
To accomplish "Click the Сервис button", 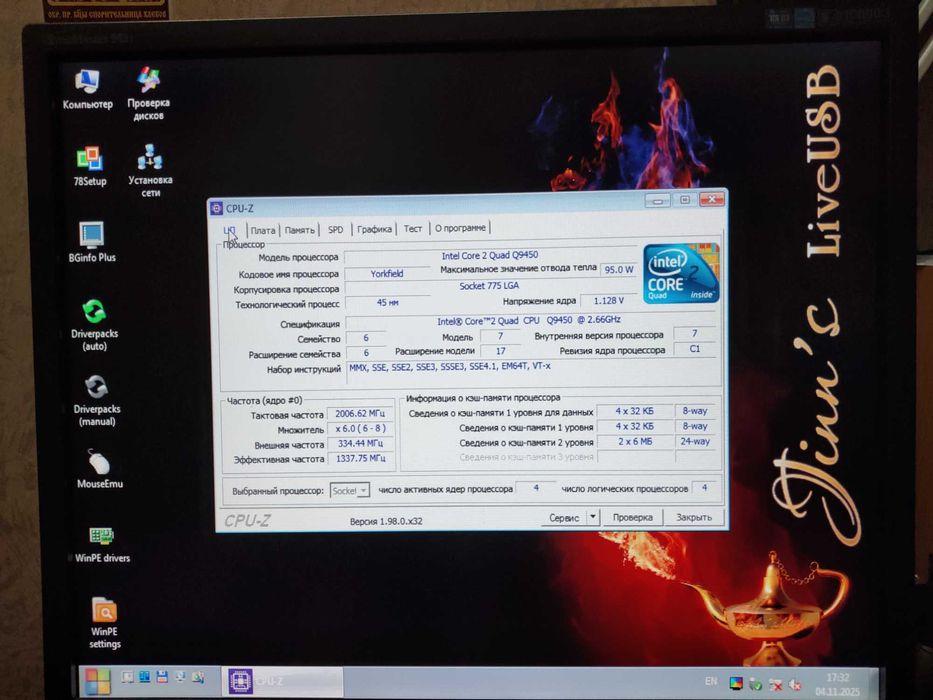I will coord(563,518).
